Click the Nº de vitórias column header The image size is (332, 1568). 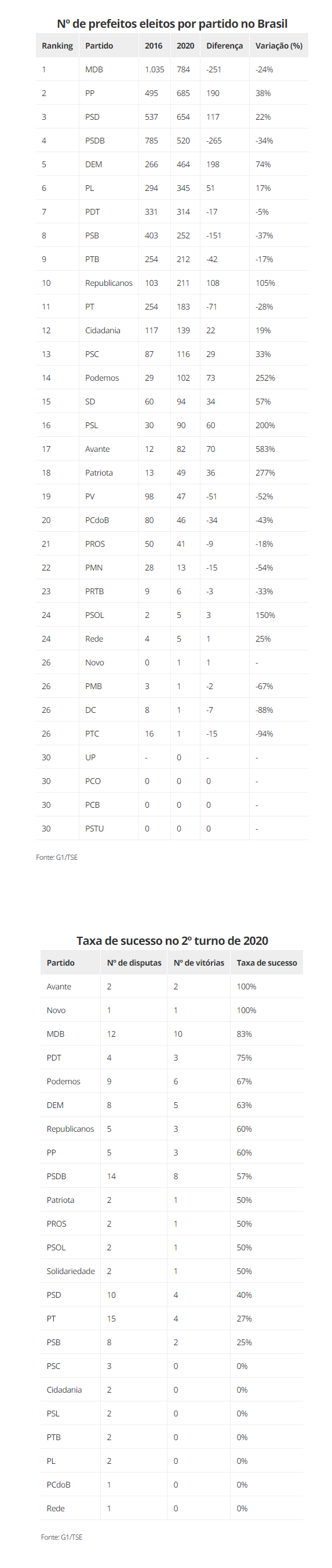[199, 962]
